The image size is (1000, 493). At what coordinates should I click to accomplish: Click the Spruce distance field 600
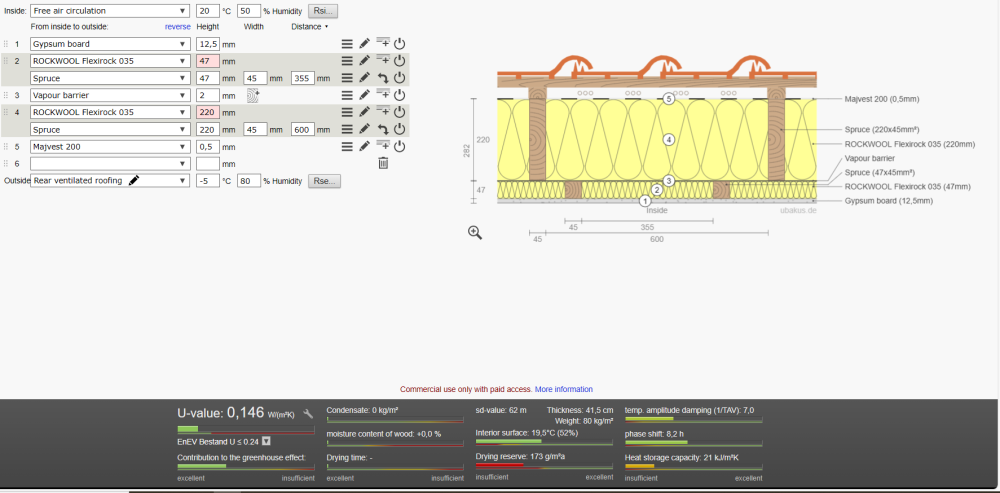pos(303,129)
